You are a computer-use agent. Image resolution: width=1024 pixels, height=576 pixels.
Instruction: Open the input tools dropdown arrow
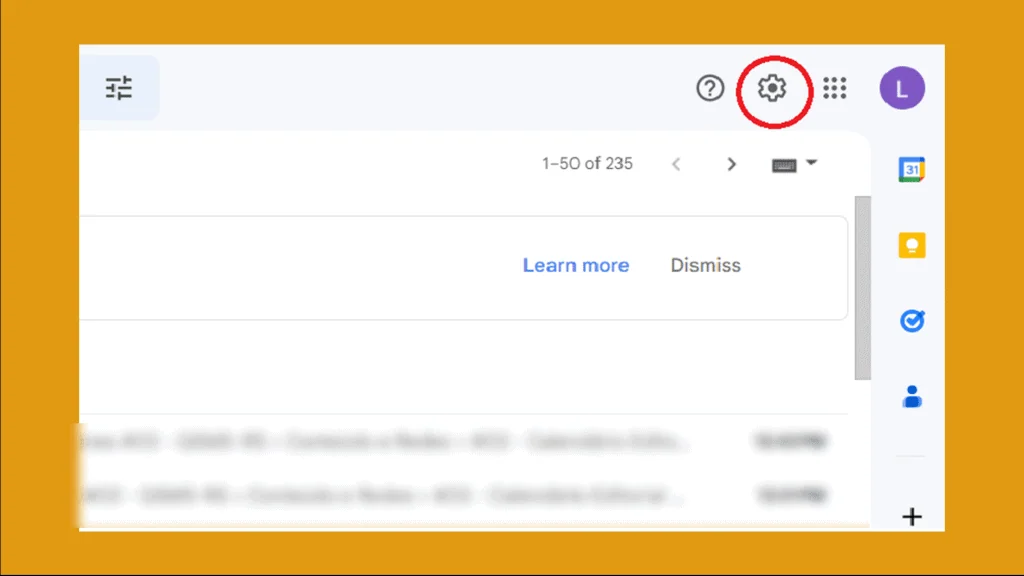(x=812, y=164)
